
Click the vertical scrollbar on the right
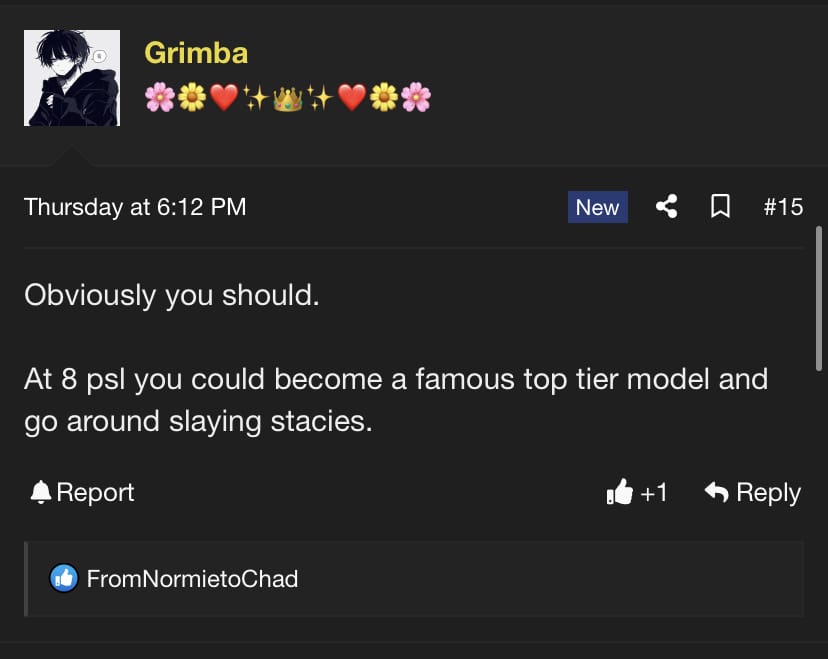tap(819, 300)
